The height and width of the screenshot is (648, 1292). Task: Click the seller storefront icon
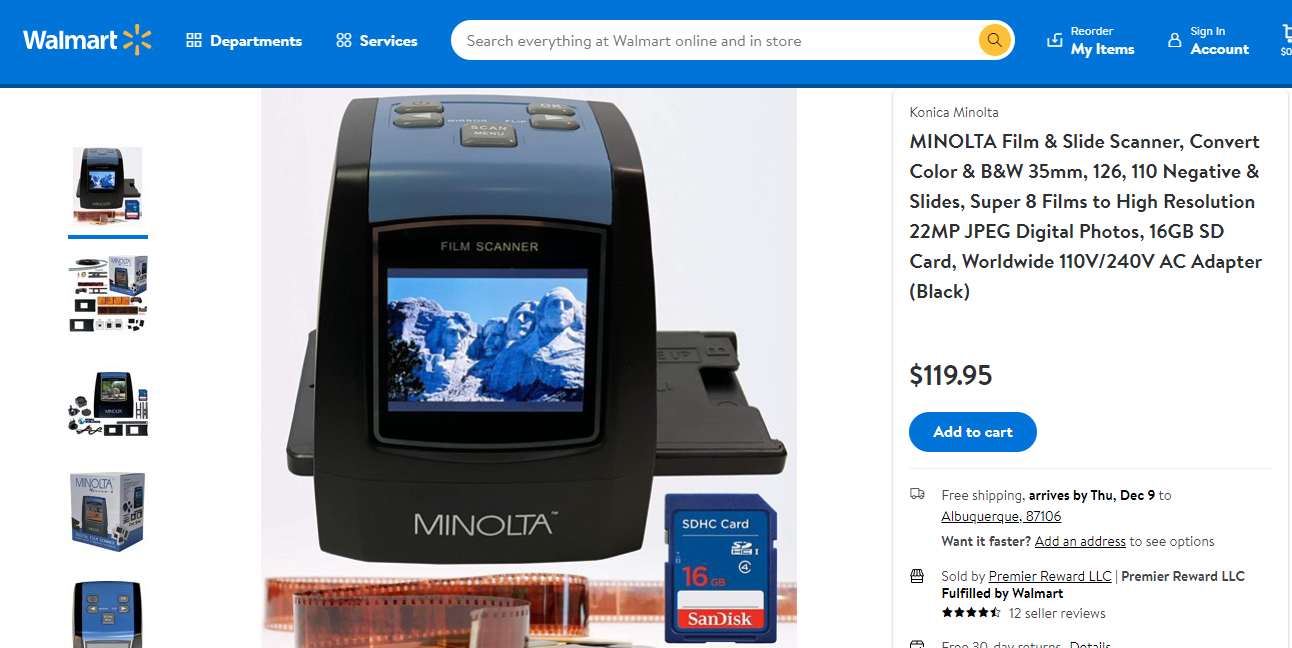pos(917,576)
